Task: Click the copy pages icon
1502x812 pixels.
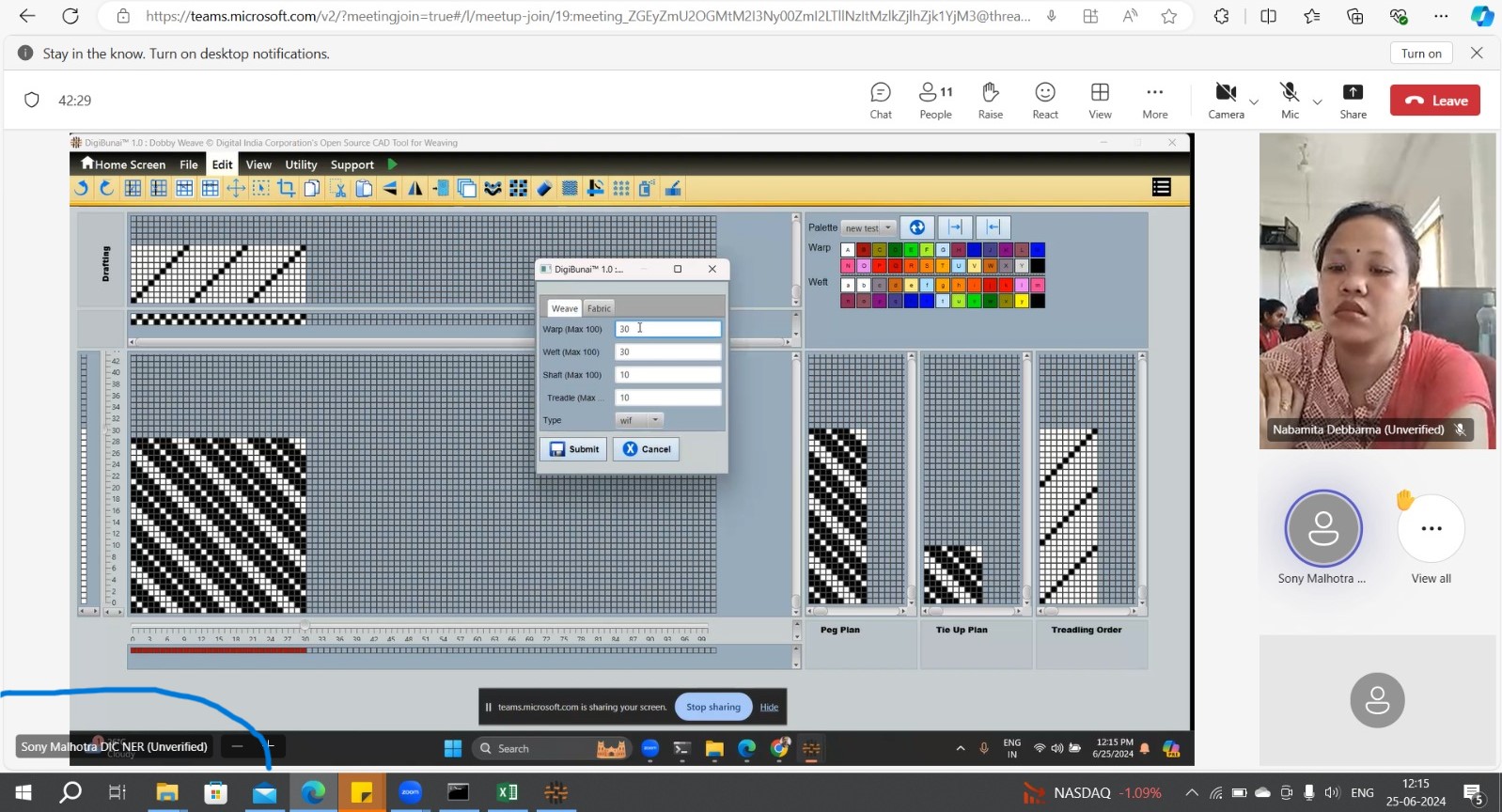Action: tap(312, 188)
